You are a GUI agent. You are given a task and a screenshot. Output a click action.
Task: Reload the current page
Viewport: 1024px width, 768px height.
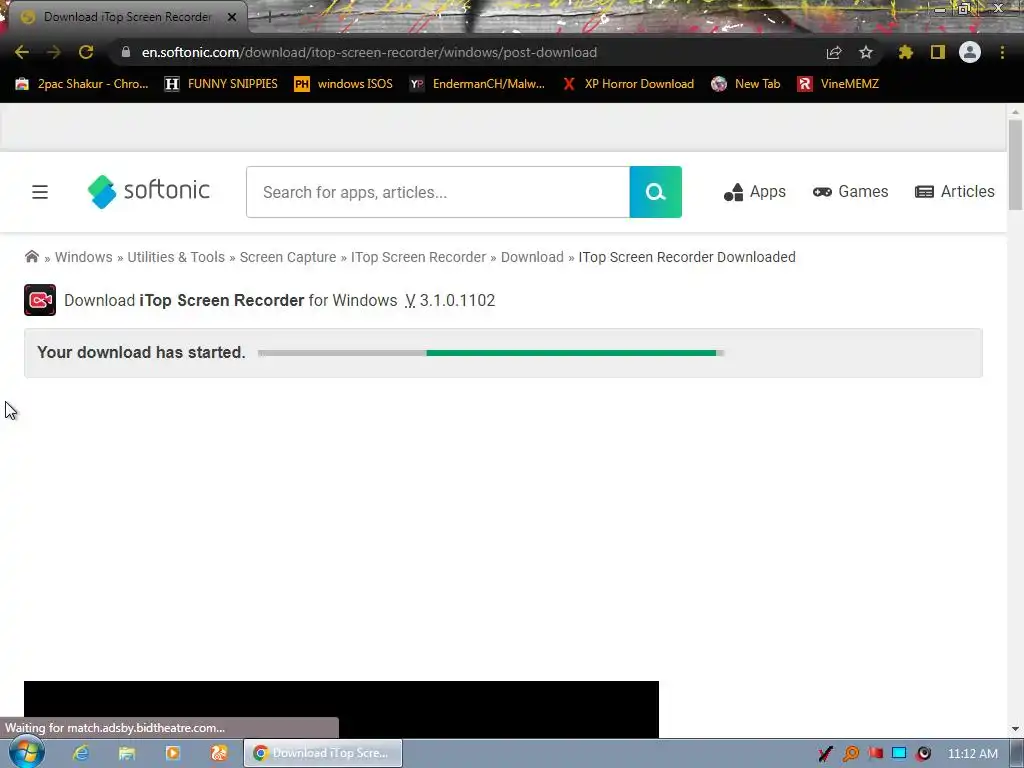tap(86, 52)
